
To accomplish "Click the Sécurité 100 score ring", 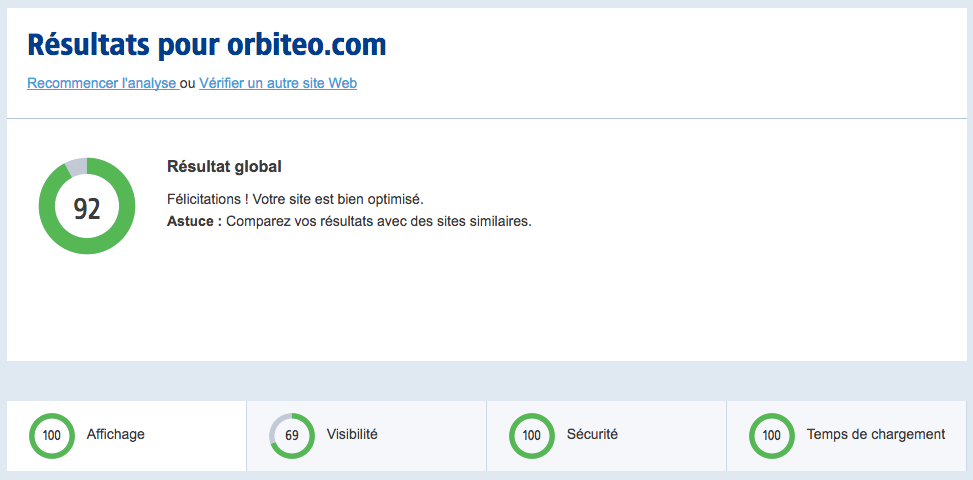I will tap(532, 435).
